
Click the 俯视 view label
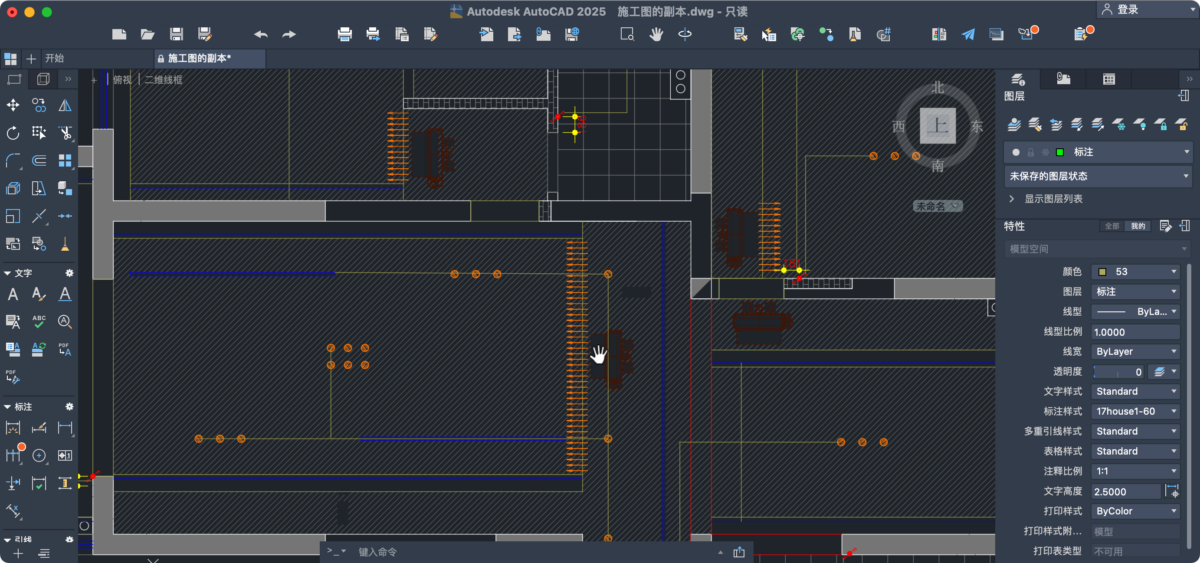(121, 79)
